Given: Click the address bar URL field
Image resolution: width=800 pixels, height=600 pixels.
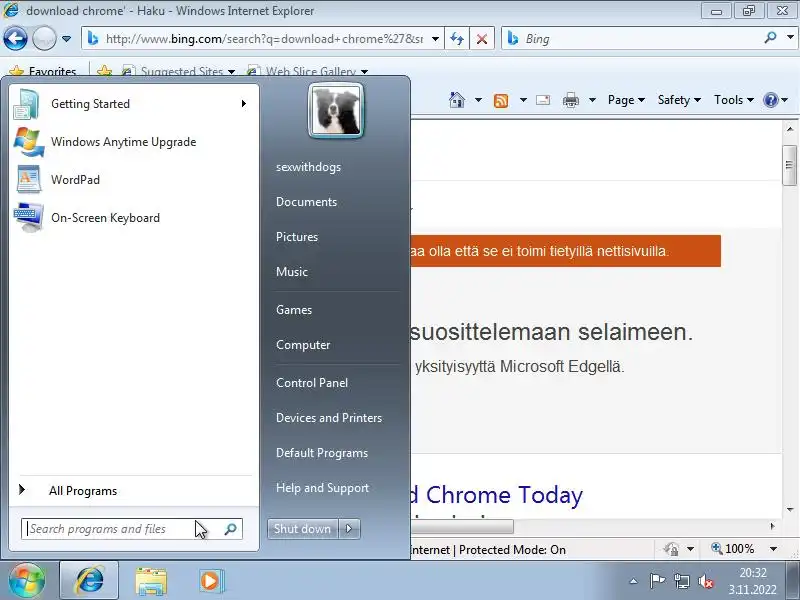Looking at the screenshot, I should click(x=263, y=39).
